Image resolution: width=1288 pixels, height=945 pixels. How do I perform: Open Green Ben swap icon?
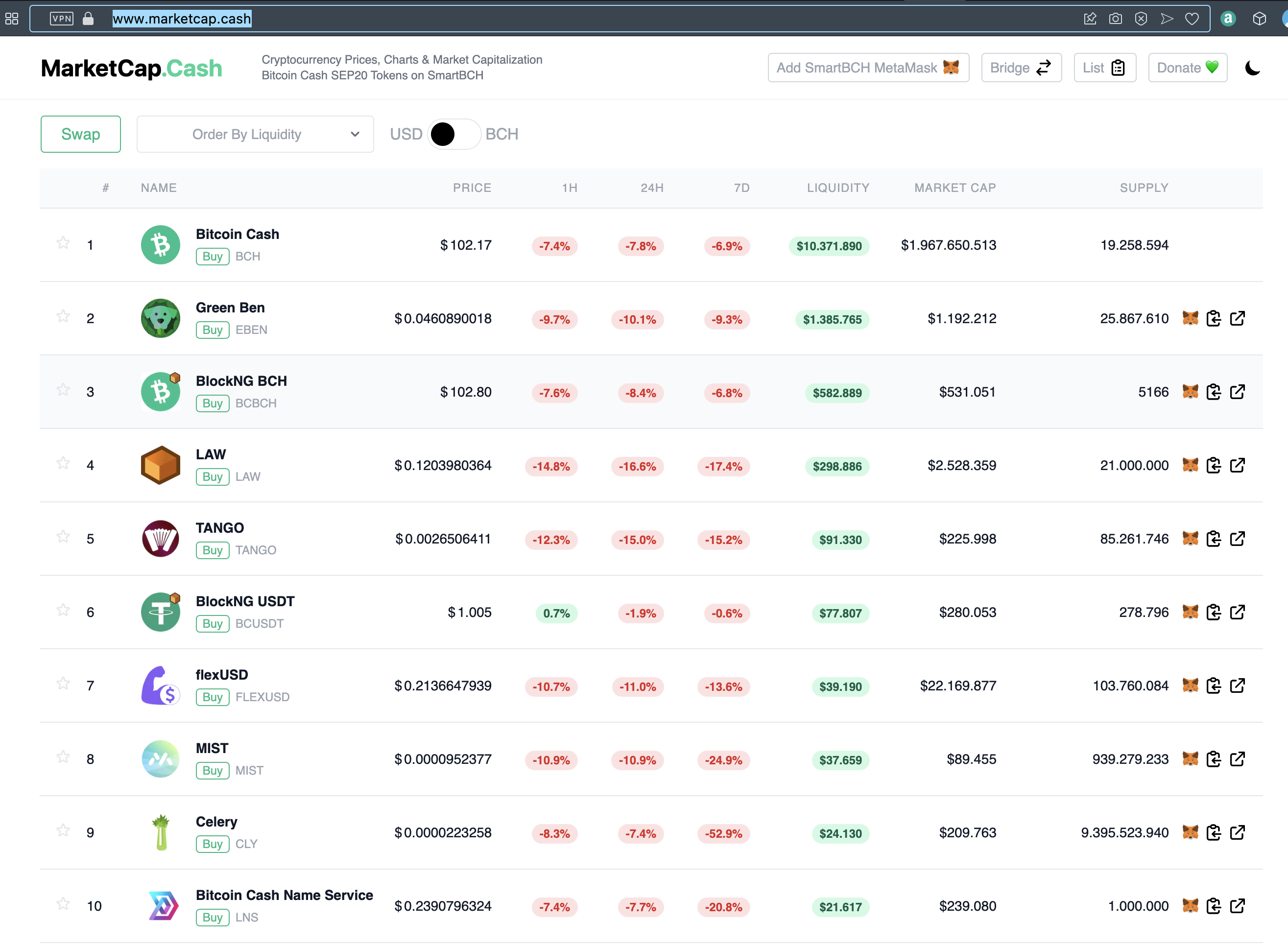[x=1214, y=319]
